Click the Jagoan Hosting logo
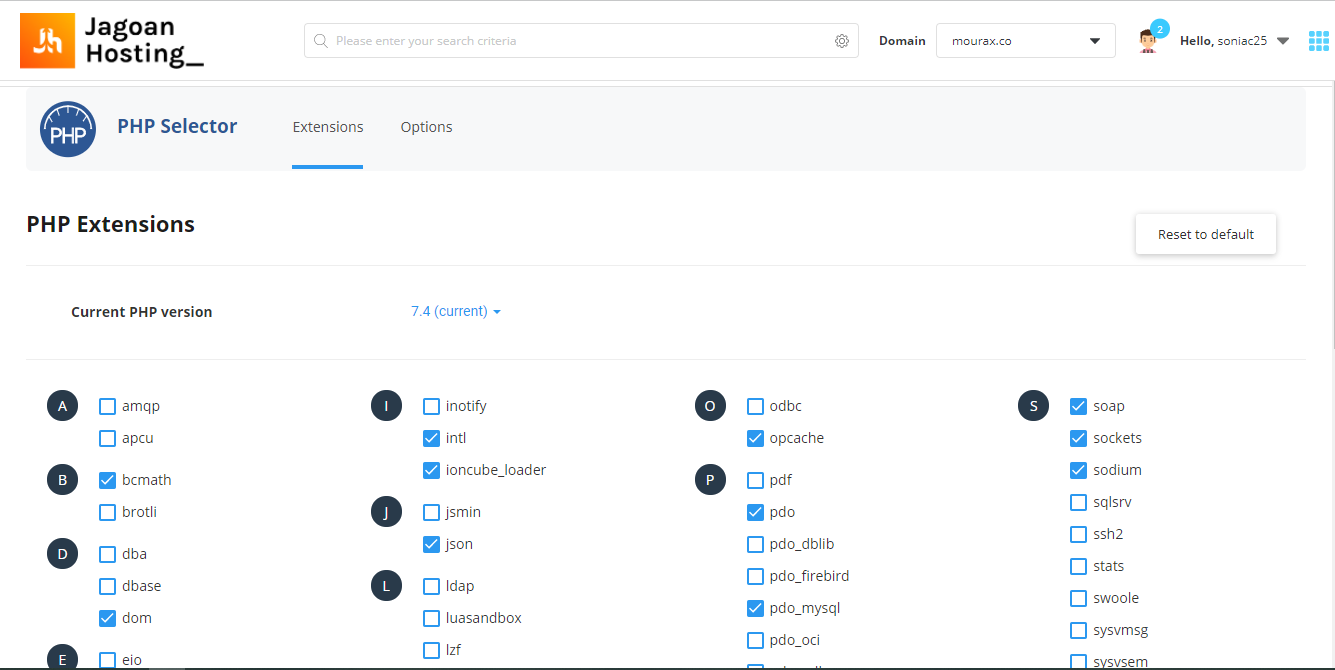1335x670 pixels. pos(112,41)
